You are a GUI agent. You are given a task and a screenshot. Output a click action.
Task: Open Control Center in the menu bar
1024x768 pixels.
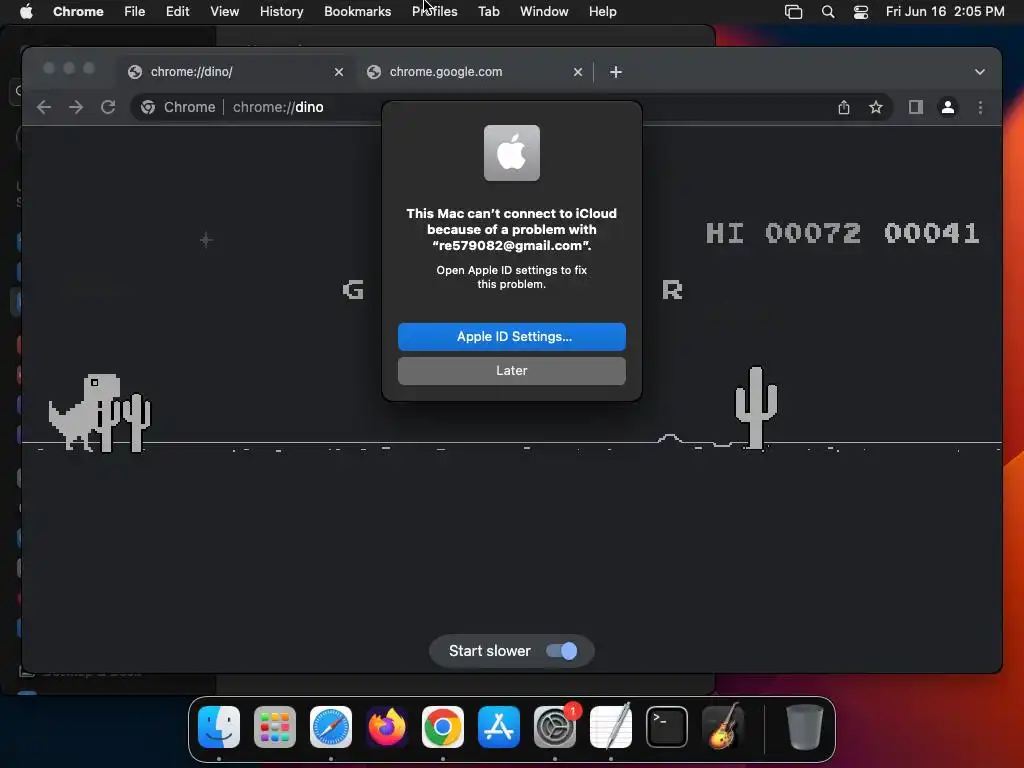click(861, 12)
